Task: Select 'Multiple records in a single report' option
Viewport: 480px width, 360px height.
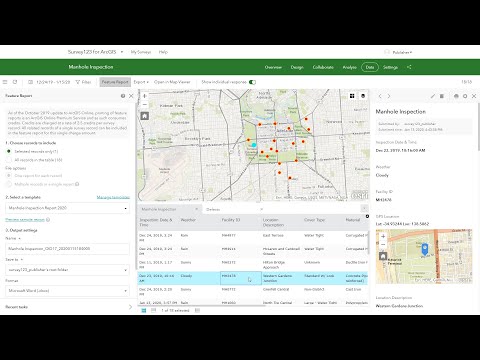Action: coord(9,184)
